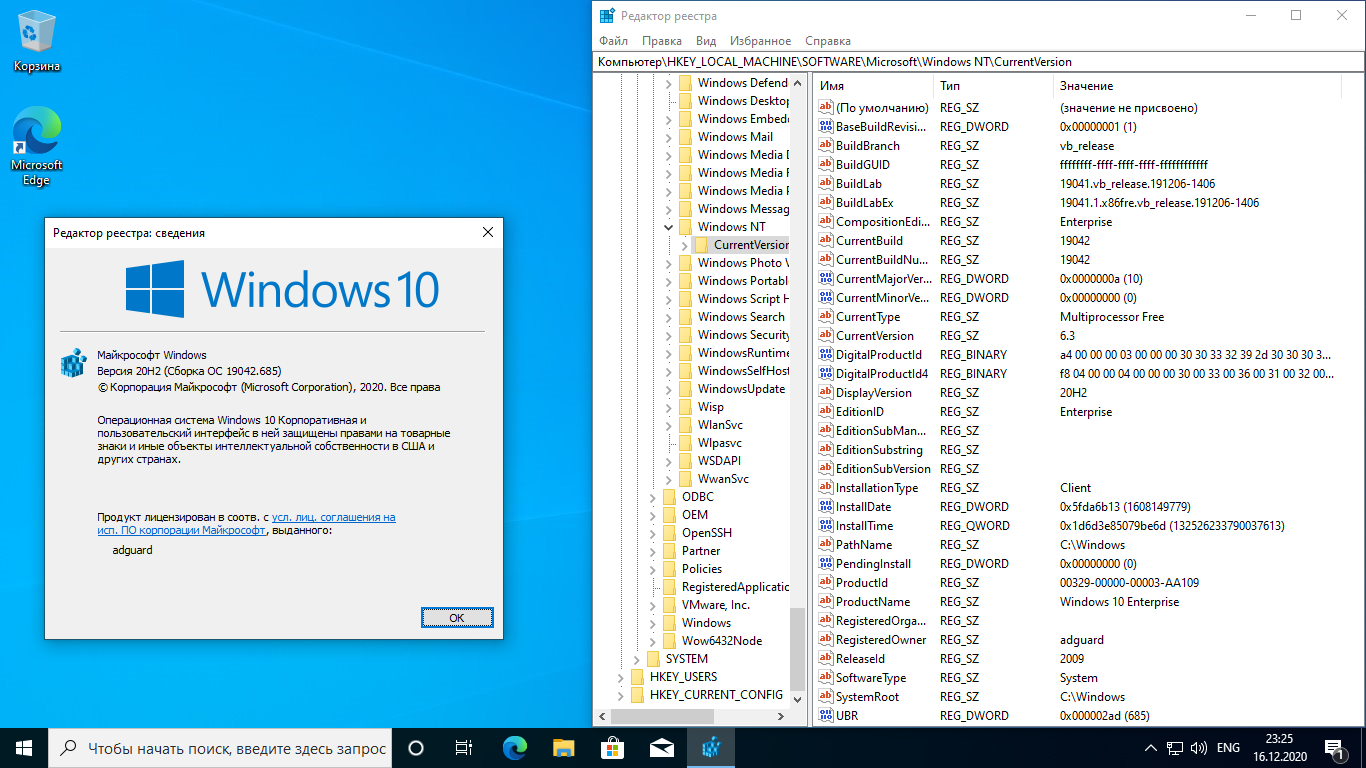Sort by the Тип column header

point(994,86)
